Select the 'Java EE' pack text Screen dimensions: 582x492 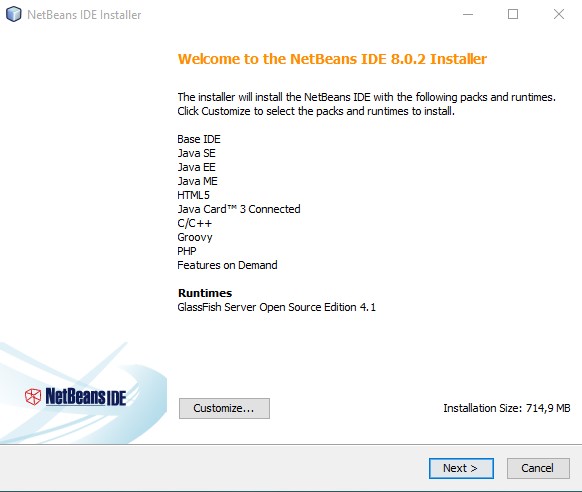[x=196, y=167]
